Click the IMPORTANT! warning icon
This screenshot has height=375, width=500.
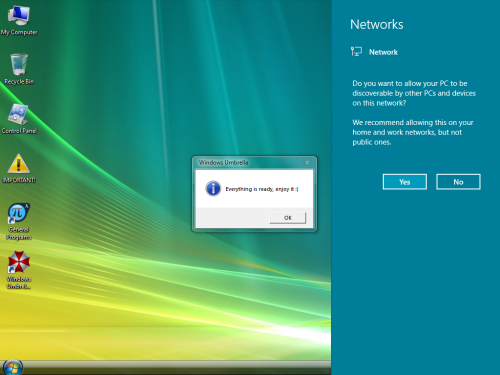point(19,168)
